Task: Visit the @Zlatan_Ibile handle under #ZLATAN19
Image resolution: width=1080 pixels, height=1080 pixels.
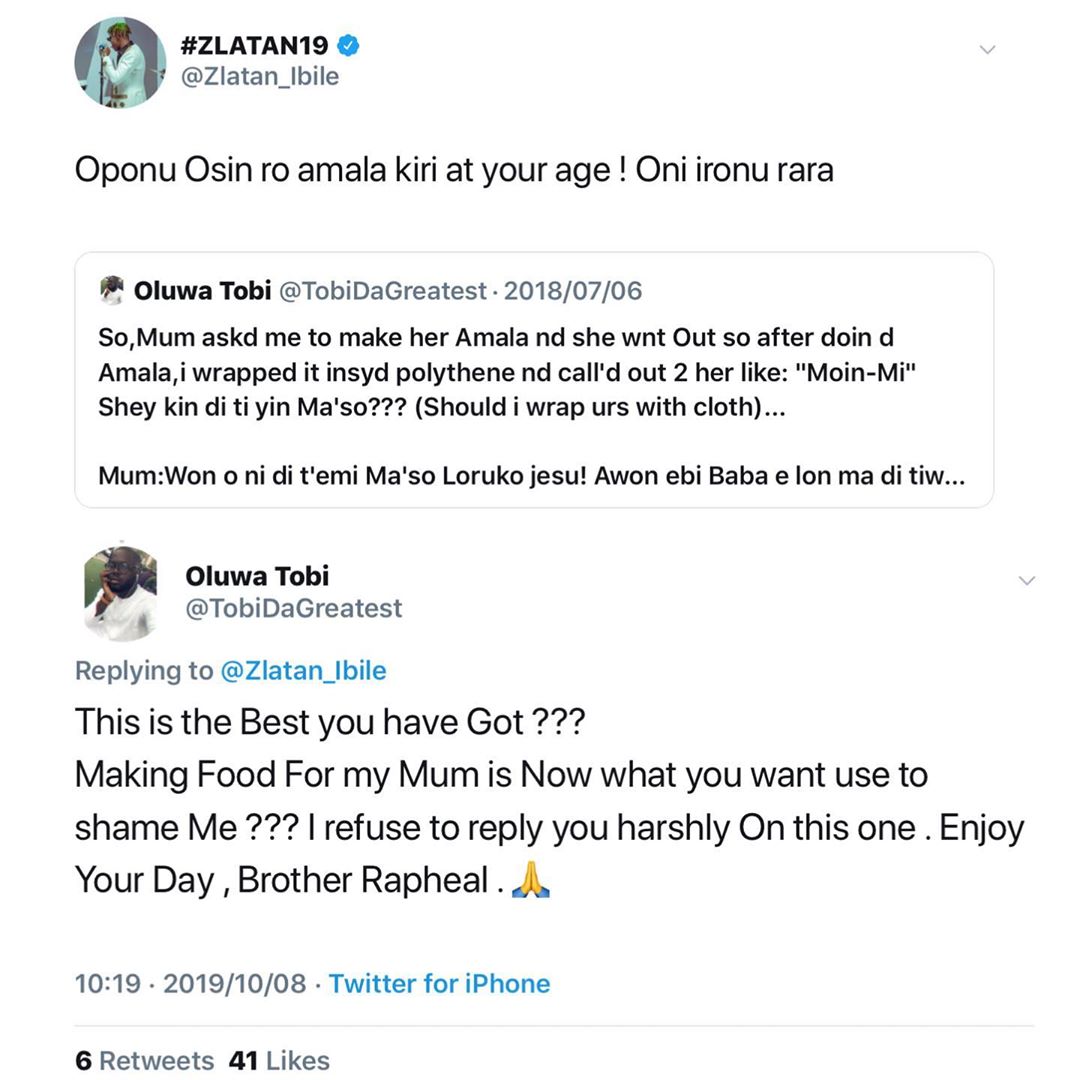Action: click(x=259, y=77)
